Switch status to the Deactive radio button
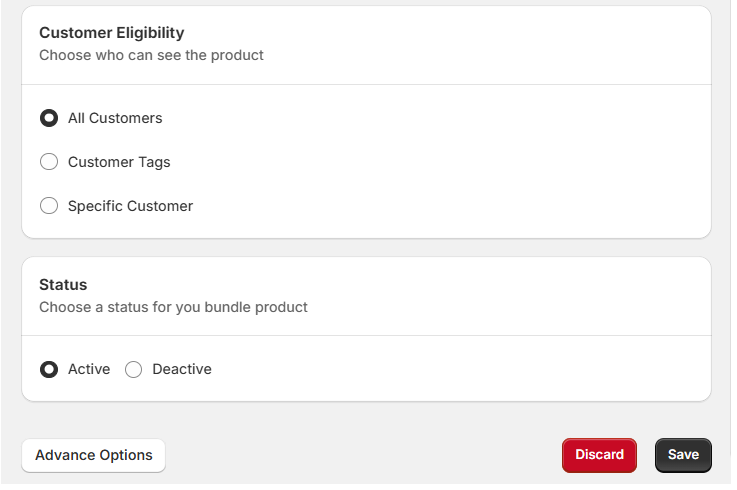Viewport: 737px width, 490px height. (134, 369)
